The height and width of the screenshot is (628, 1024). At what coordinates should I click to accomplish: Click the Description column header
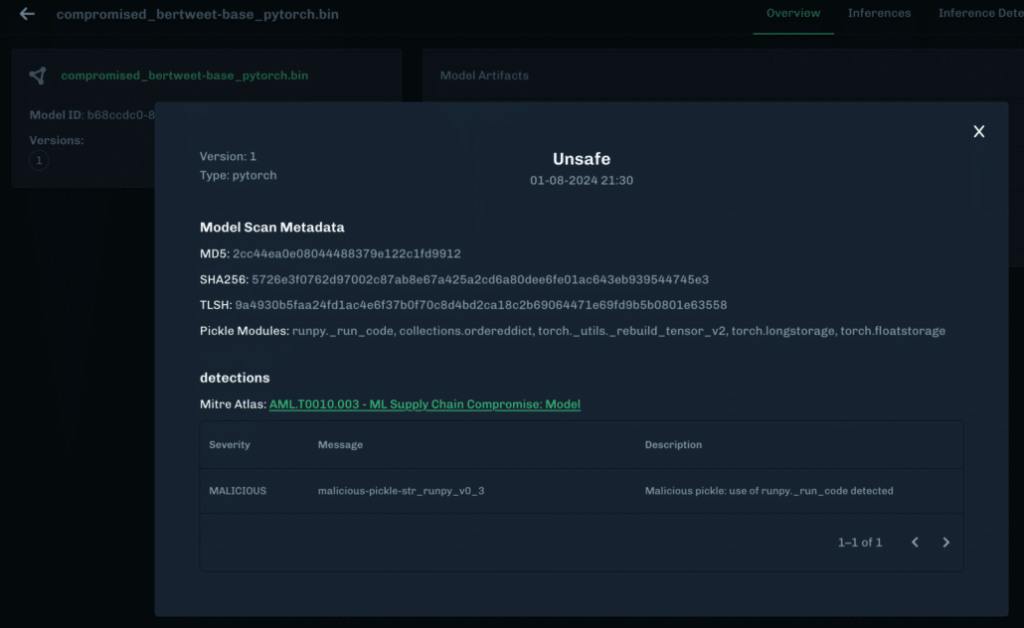673,444
